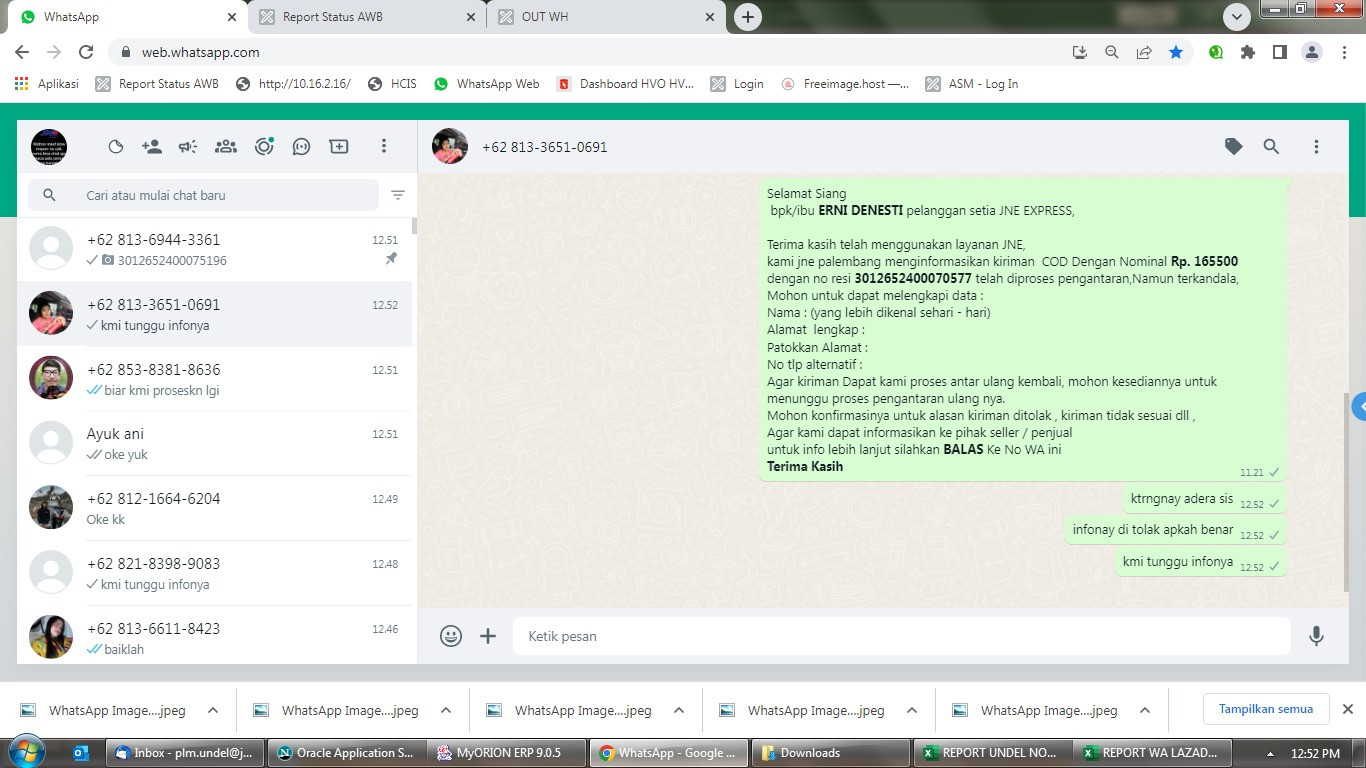Toggle the blue bookmark star

(1176, 52)
